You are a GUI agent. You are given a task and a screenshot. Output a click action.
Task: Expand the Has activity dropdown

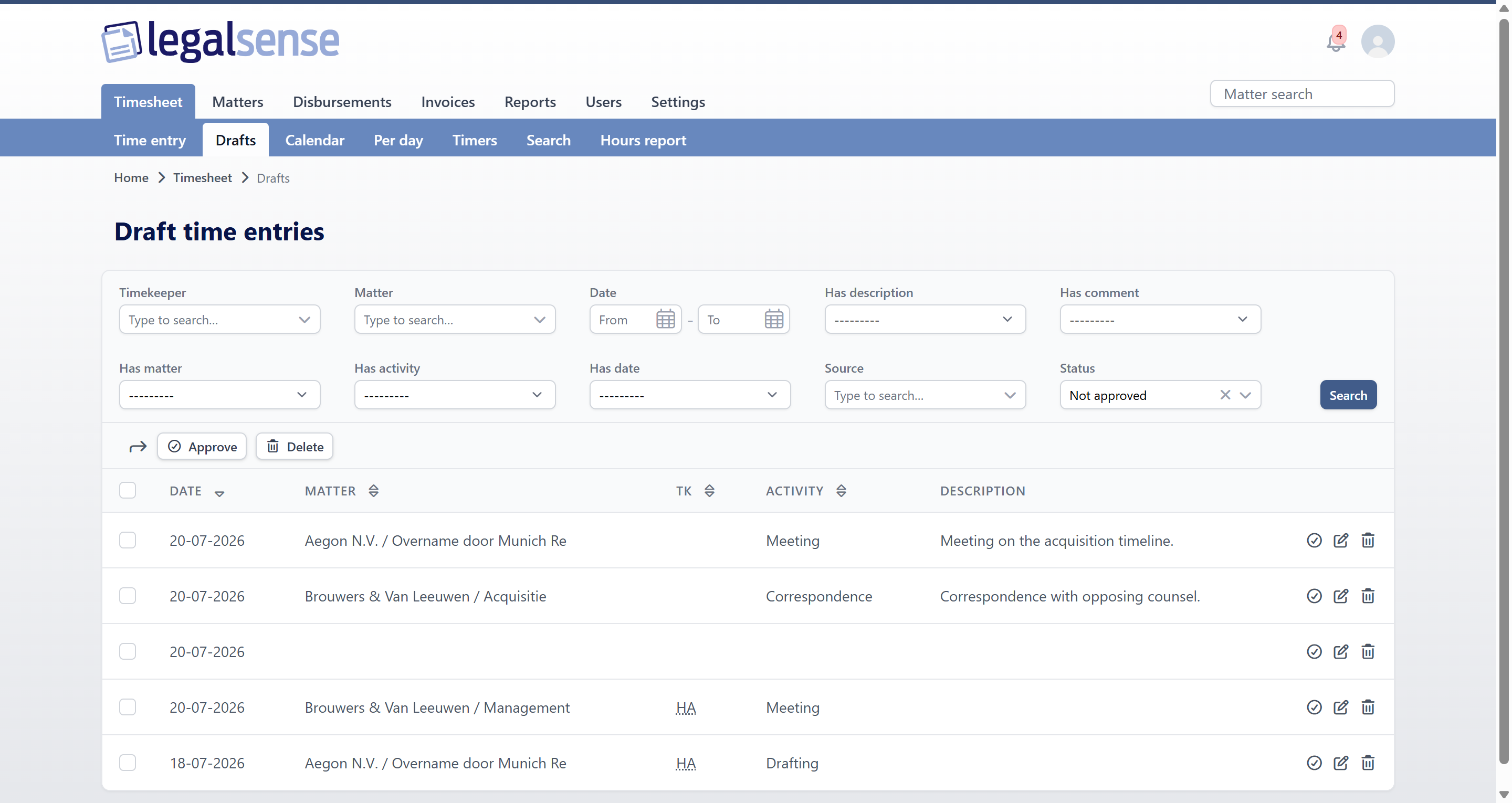455,395
